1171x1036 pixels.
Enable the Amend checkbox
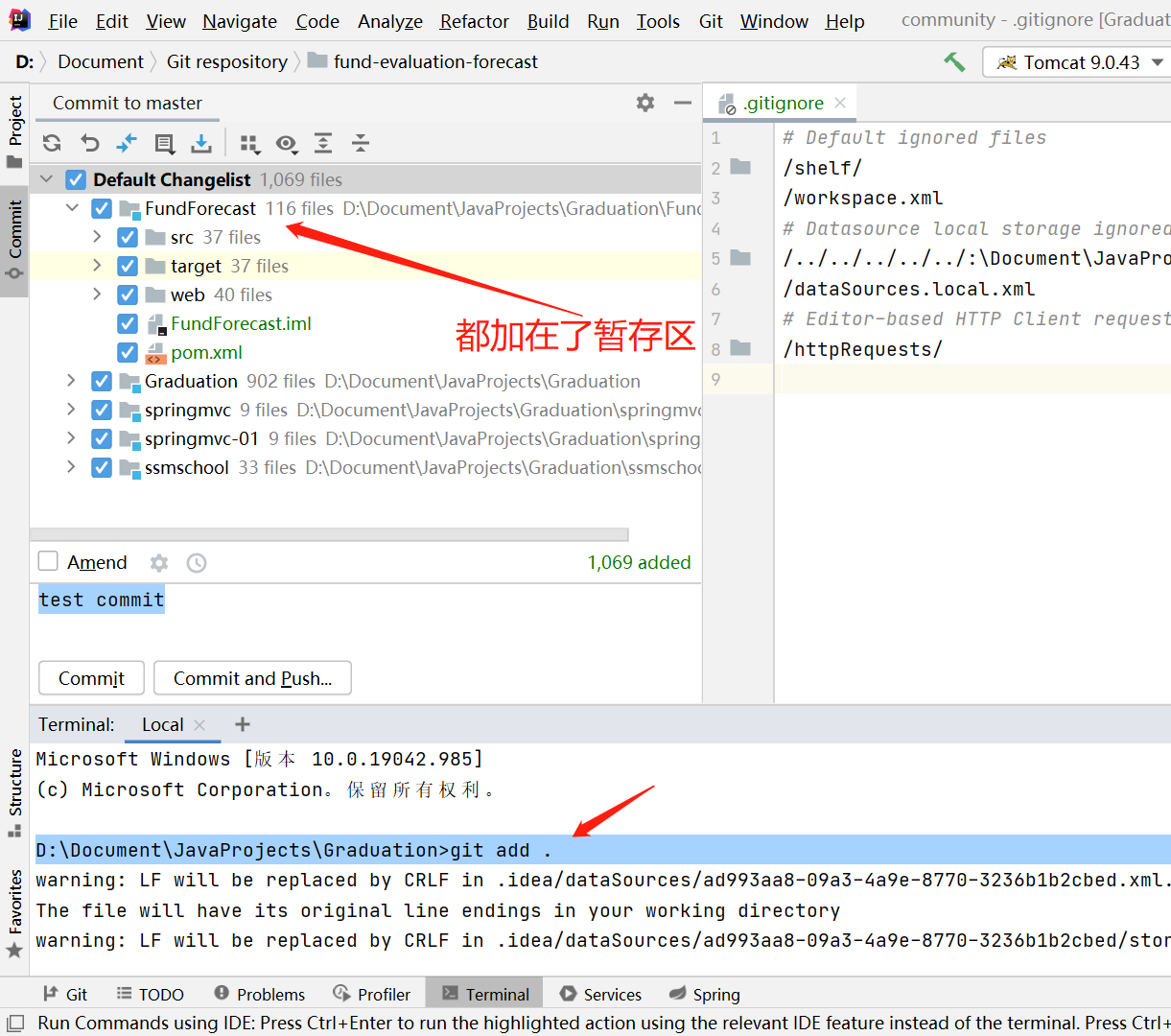coord(48,561)
